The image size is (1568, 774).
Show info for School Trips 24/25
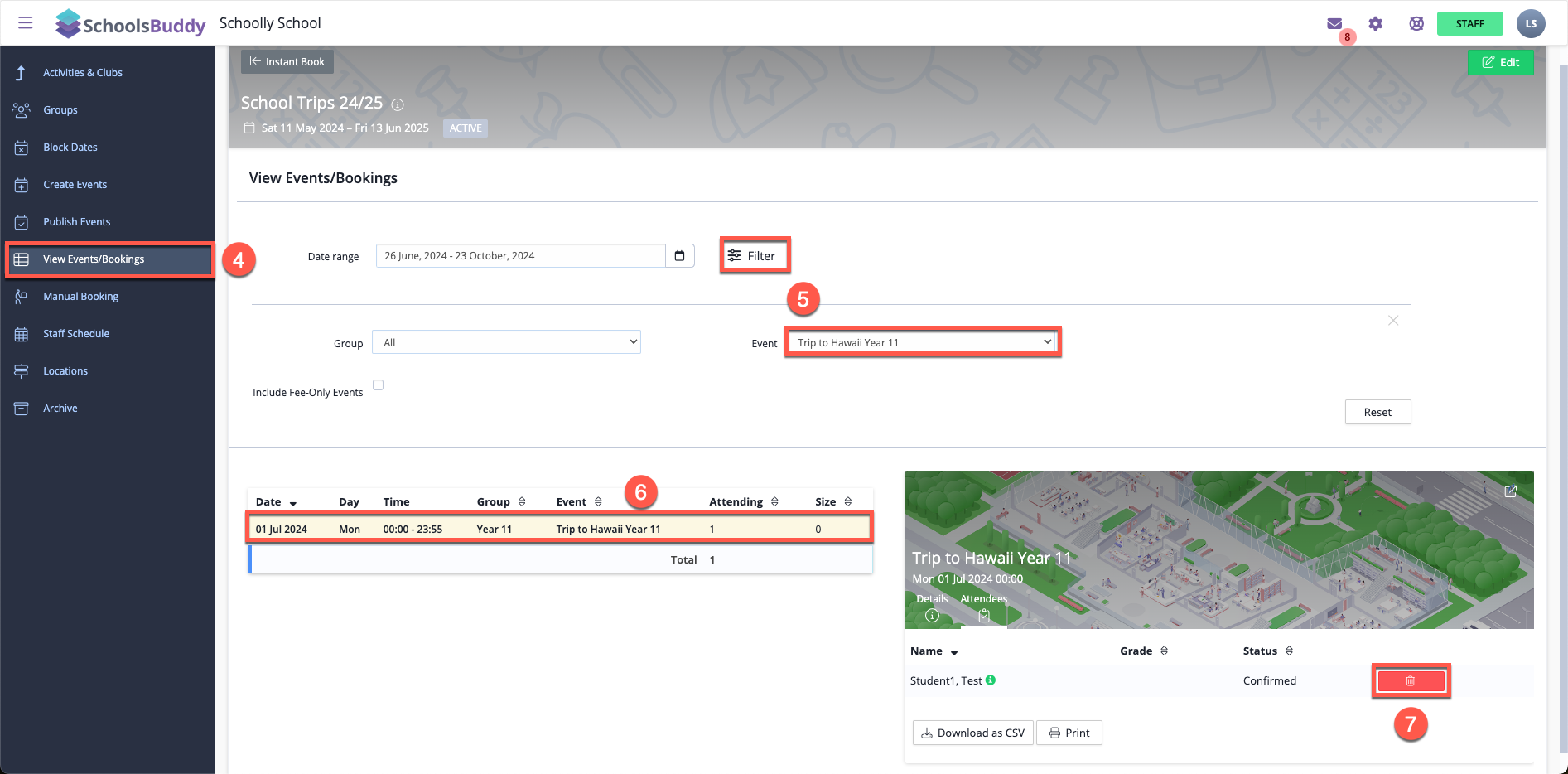[398, 104]
